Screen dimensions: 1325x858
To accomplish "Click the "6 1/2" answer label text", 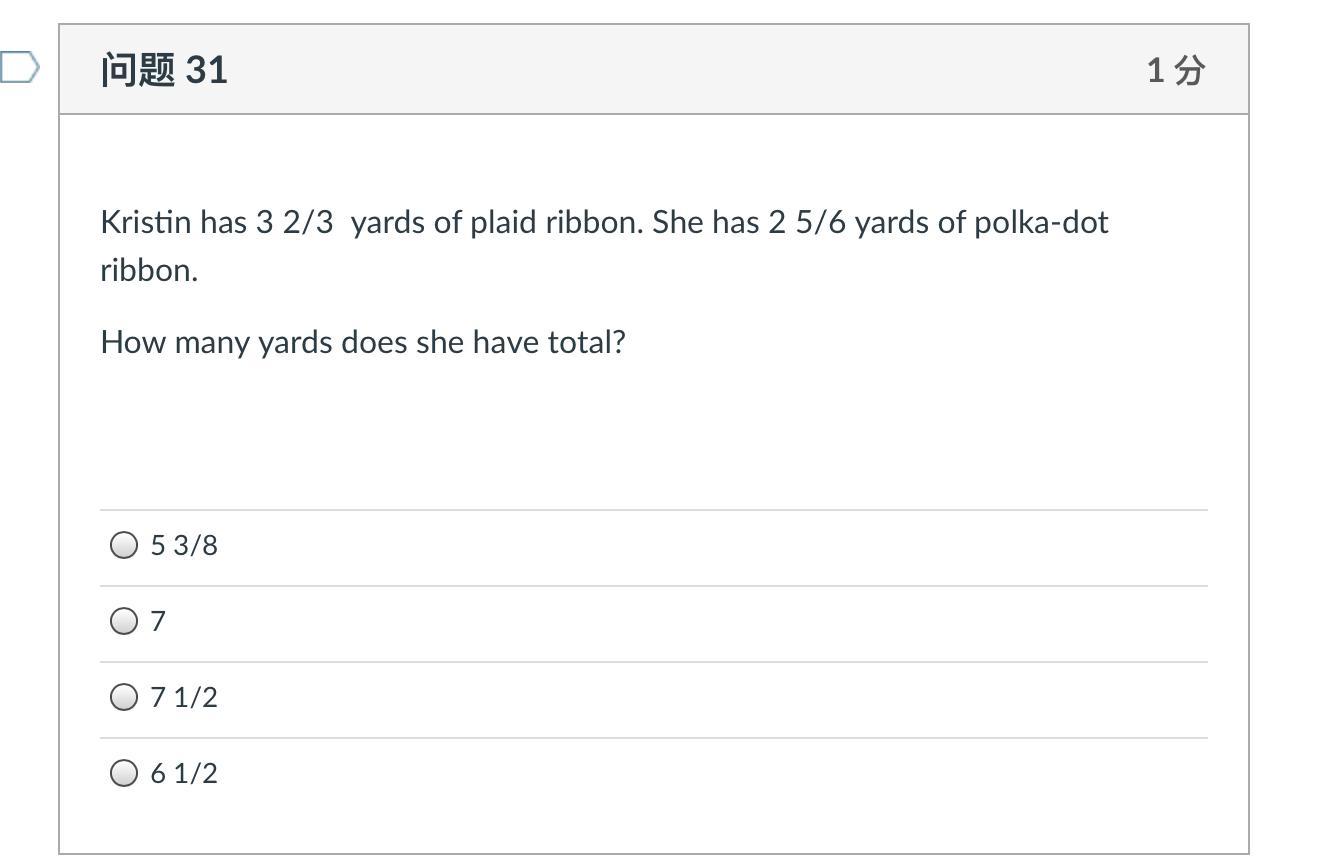I will (x=184, y=773).
